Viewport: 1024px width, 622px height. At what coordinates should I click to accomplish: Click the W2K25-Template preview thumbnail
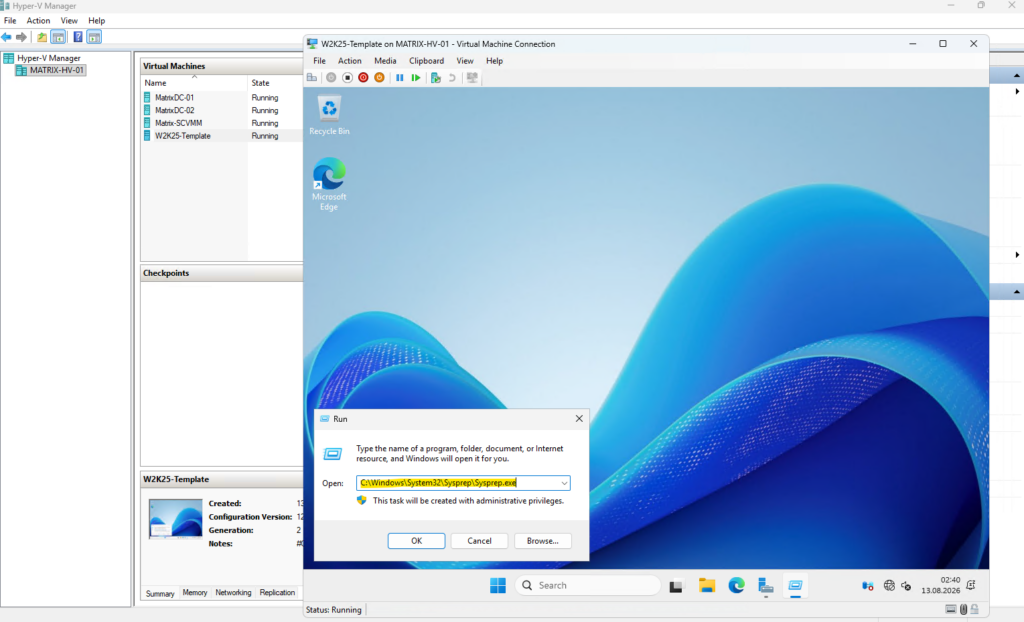176,519
